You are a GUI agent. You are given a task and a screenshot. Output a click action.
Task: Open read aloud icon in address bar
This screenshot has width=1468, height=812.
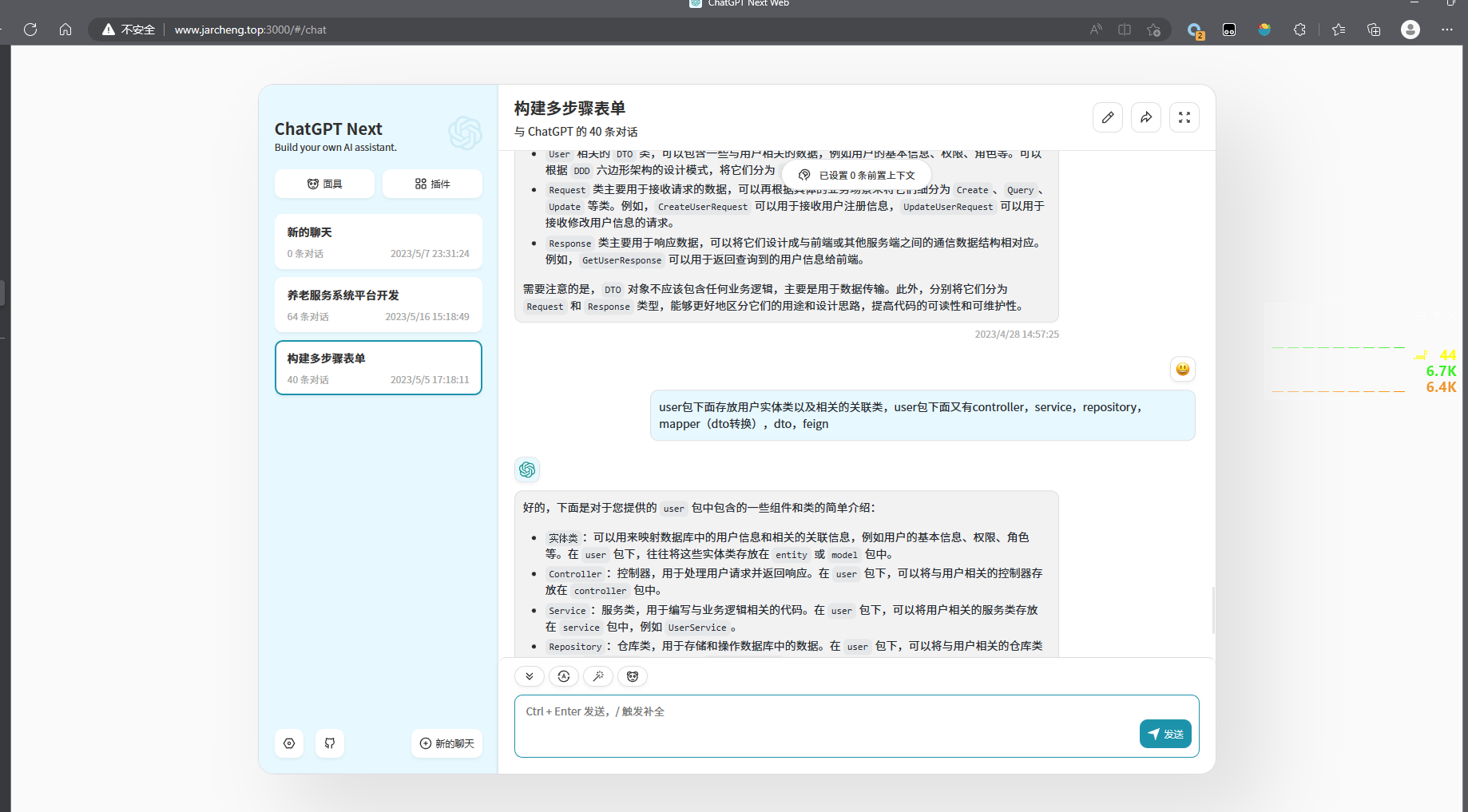(1096, 30)
